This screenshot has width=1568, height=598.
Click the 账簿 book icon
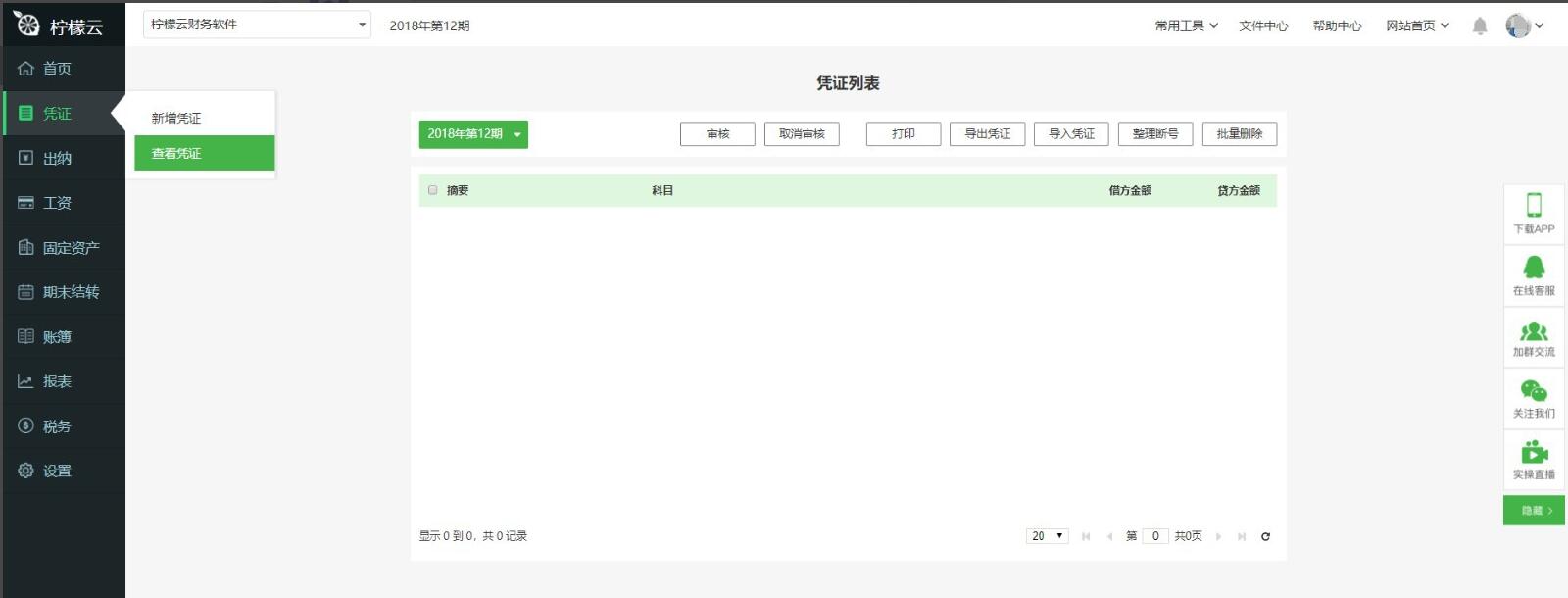pyautogui.click(x=25, y=336)
